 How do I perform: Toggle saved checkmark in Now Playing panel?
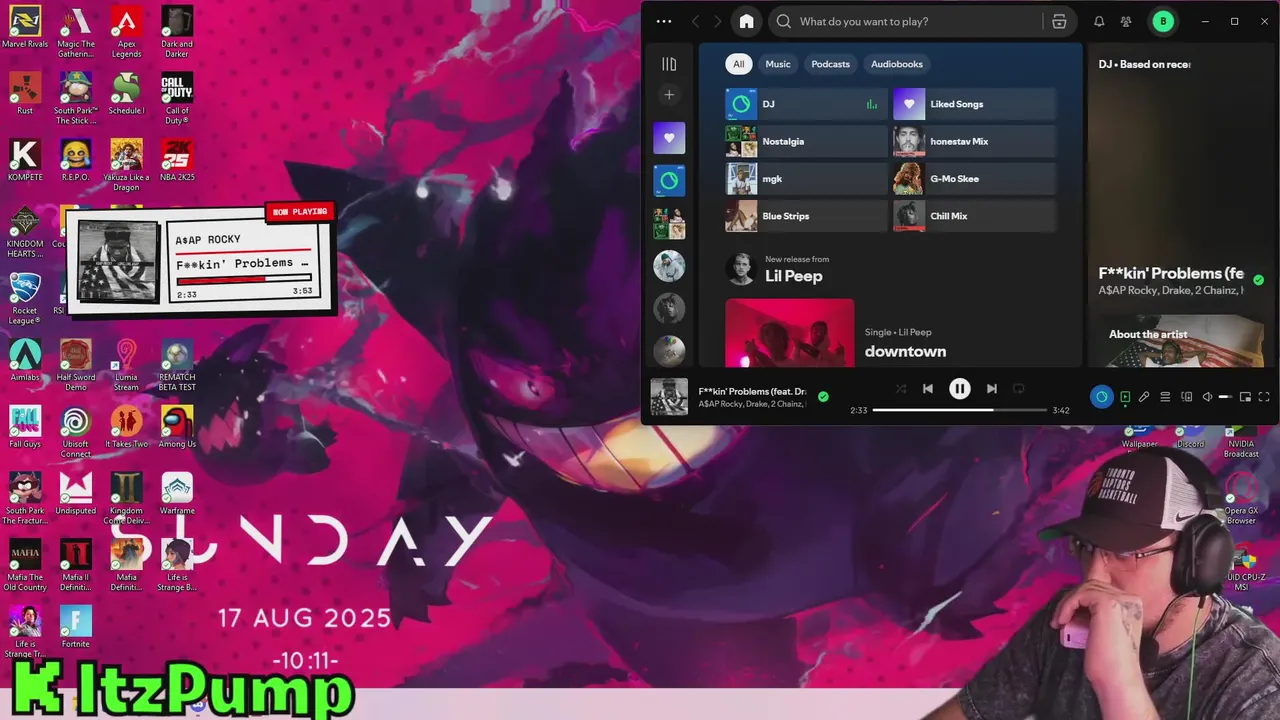1258,280
